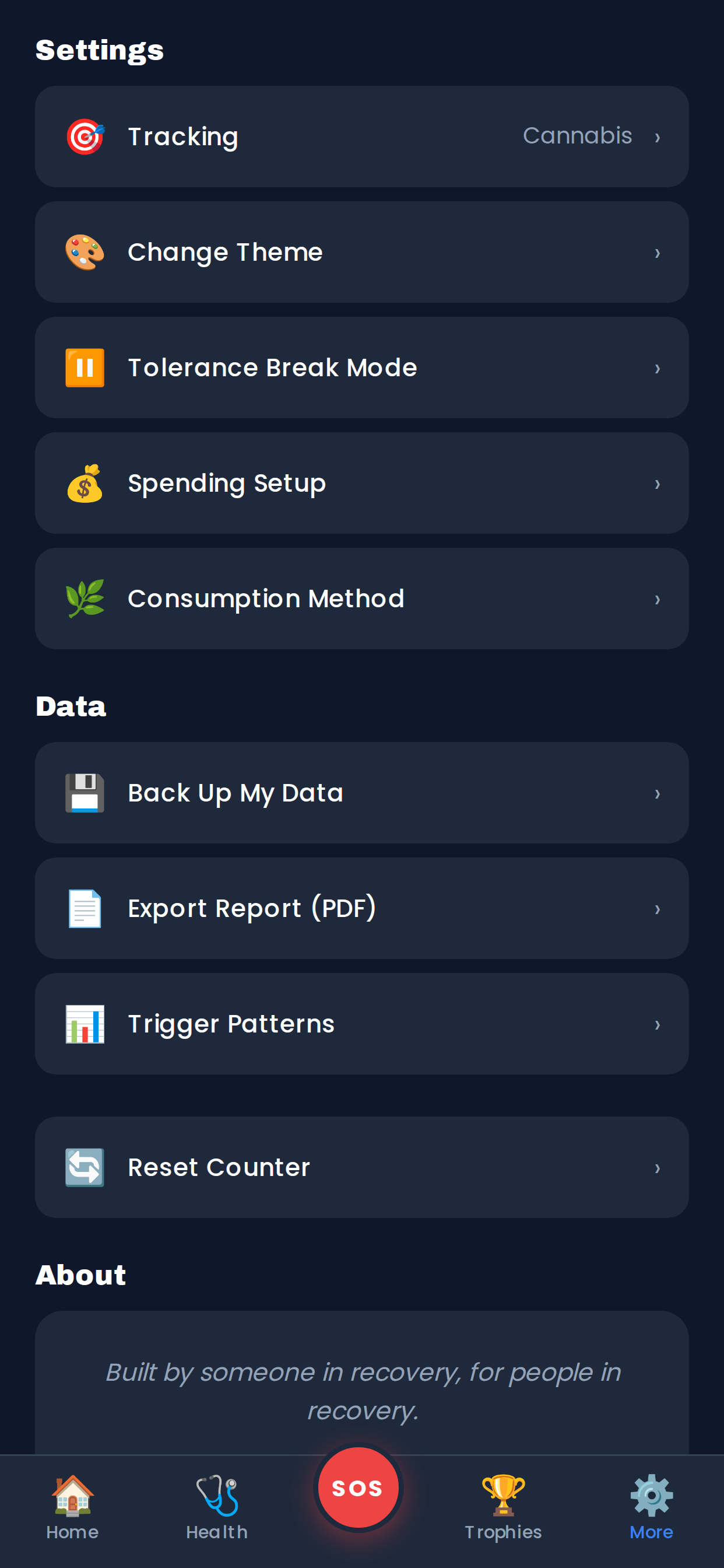Image resolution: width=724 pixels, height=1568 pixels.
Task: Open Tolerance Break Mode setting
Action: (x=362, y=367)
